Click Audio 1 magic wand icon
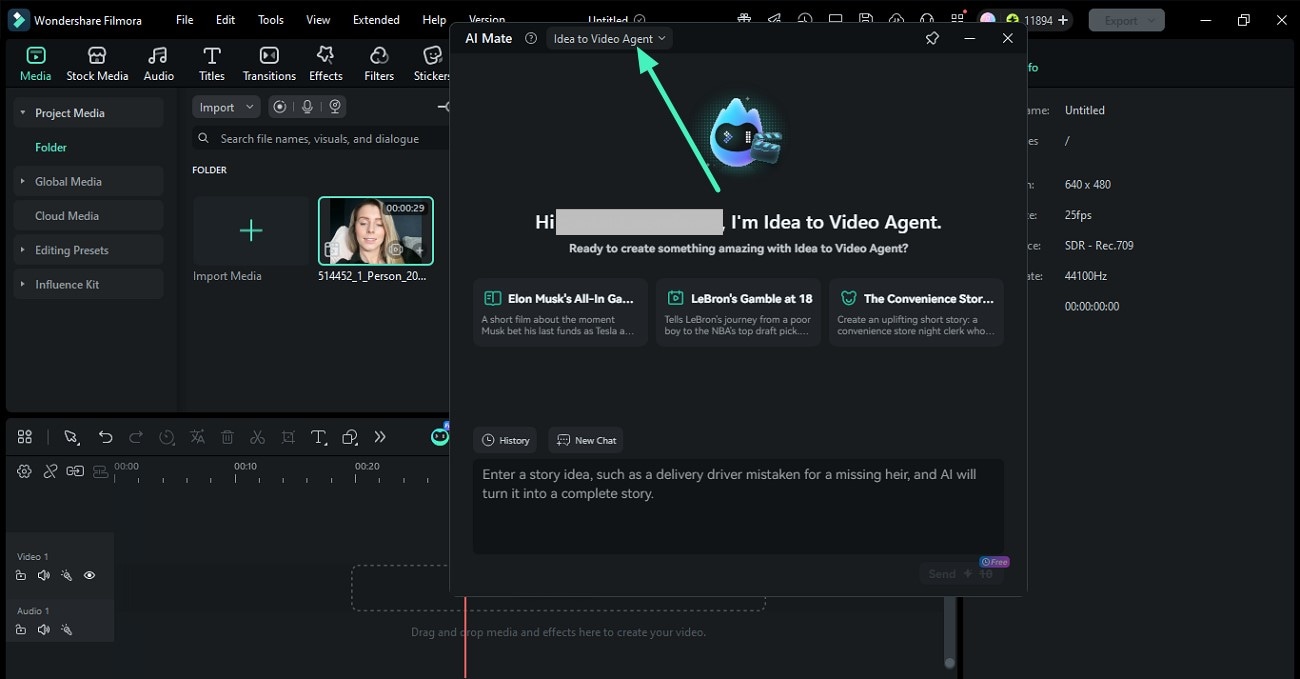 pos(67,630)
